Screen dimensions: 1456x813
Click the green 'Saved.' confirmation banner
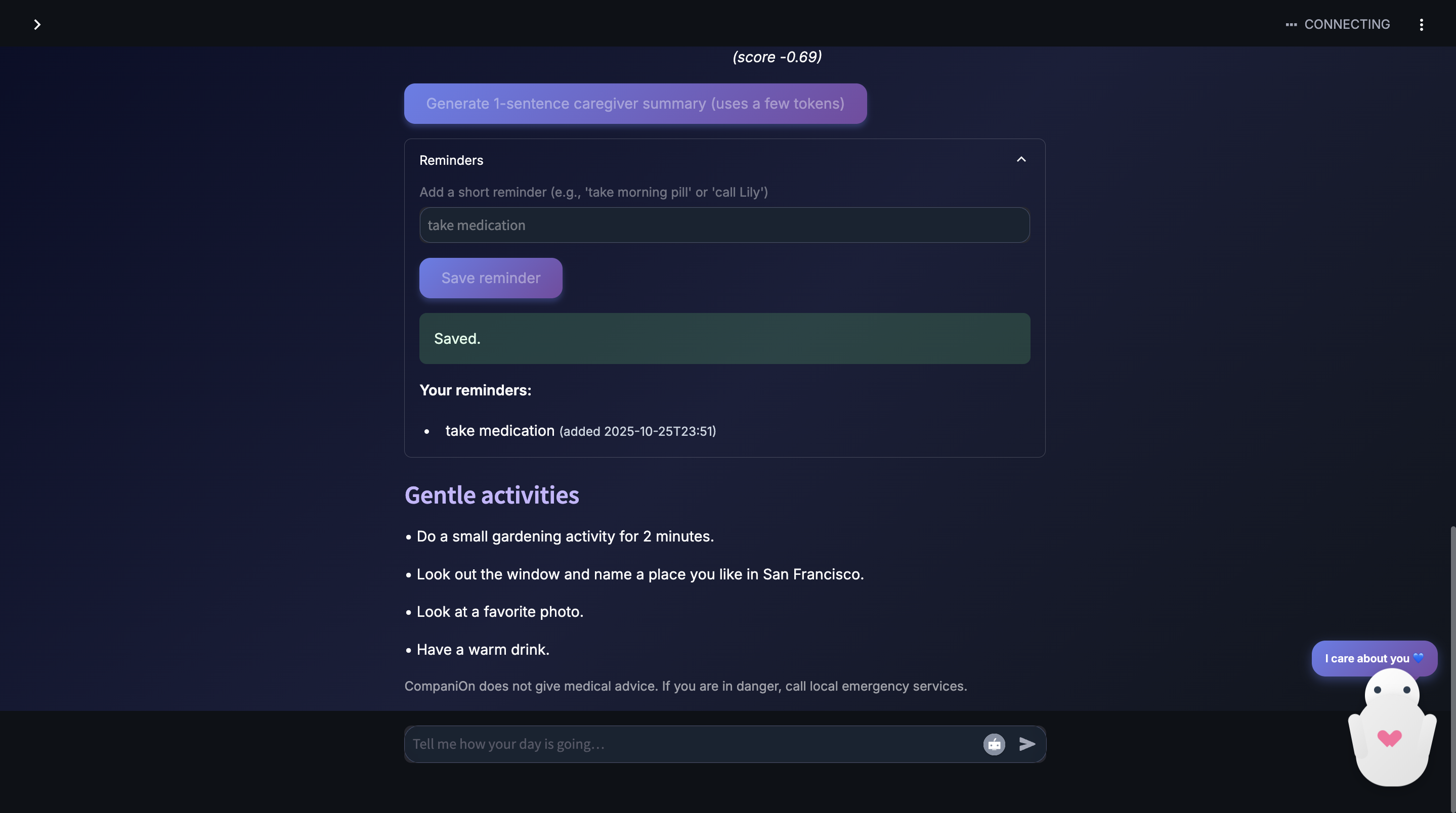pyautogui.click(x=724, y=338)
